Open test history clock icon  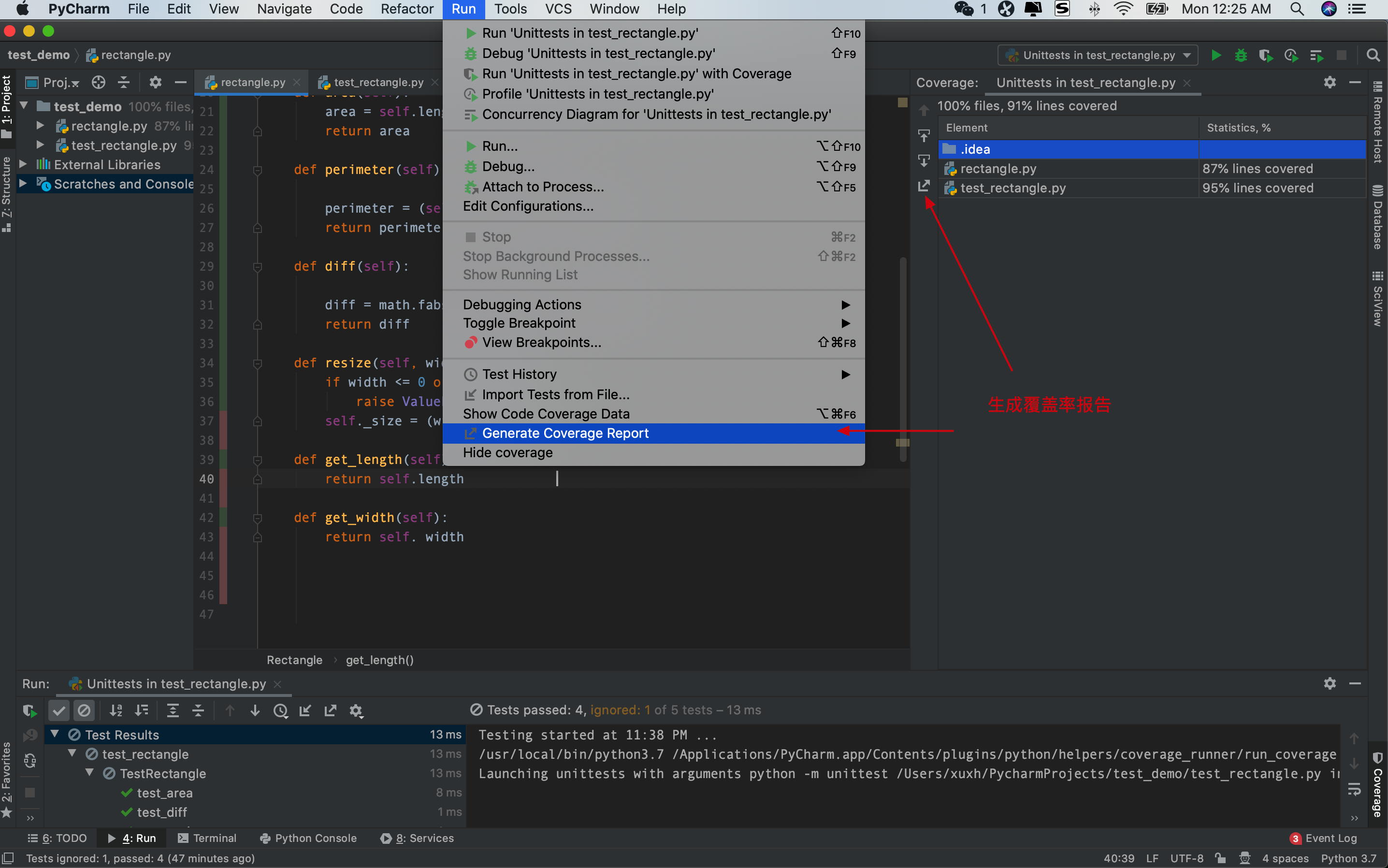[x=280, y=711]
